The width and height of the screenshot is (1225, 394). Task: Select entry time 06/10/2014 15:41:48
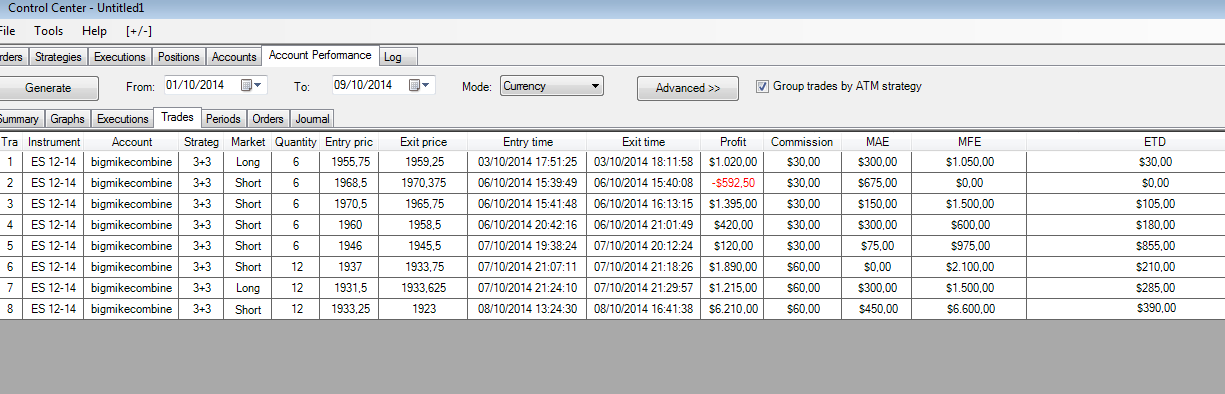(x=528, y=204)
